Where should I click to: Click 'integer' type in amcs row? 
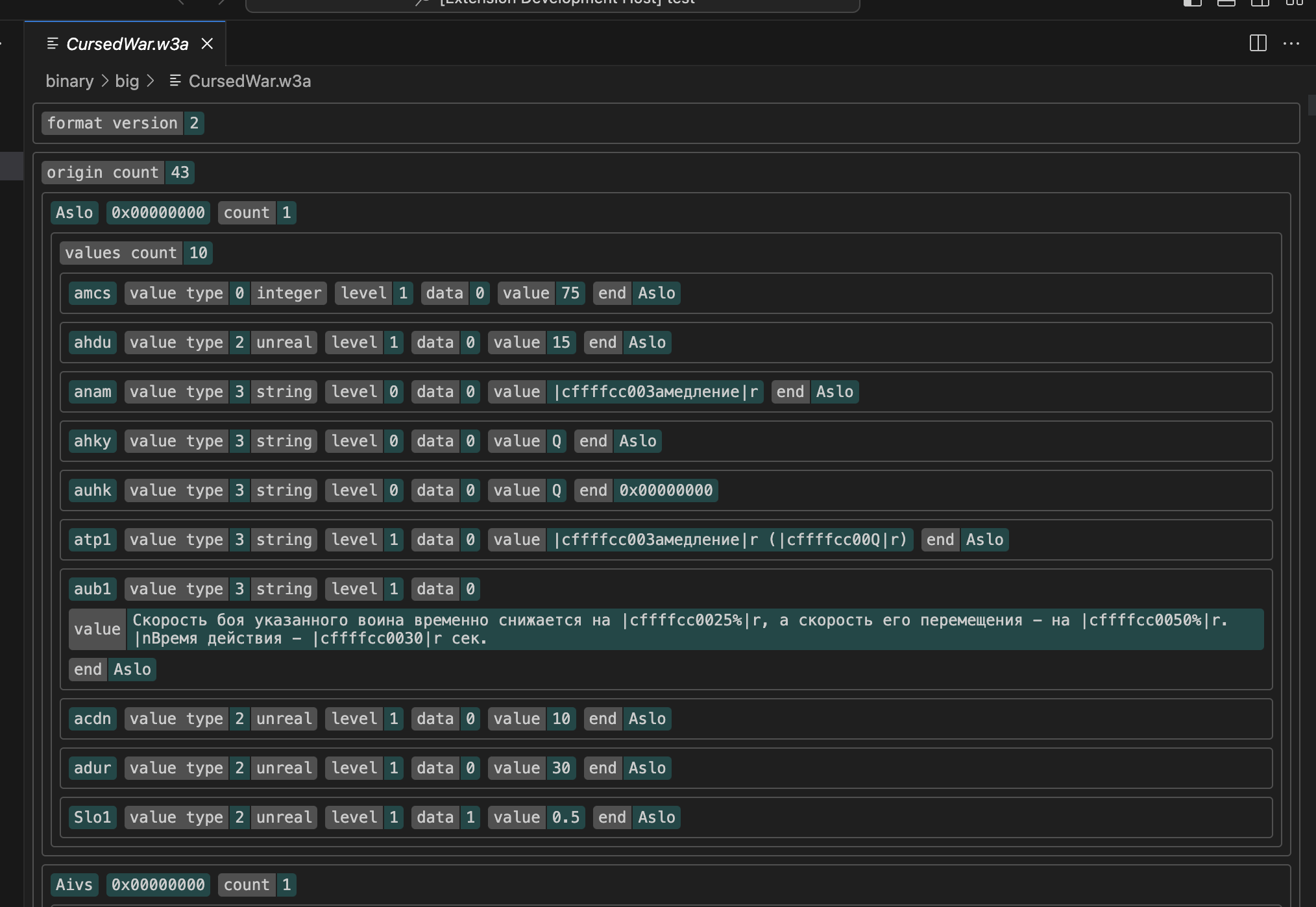point(289,293)
